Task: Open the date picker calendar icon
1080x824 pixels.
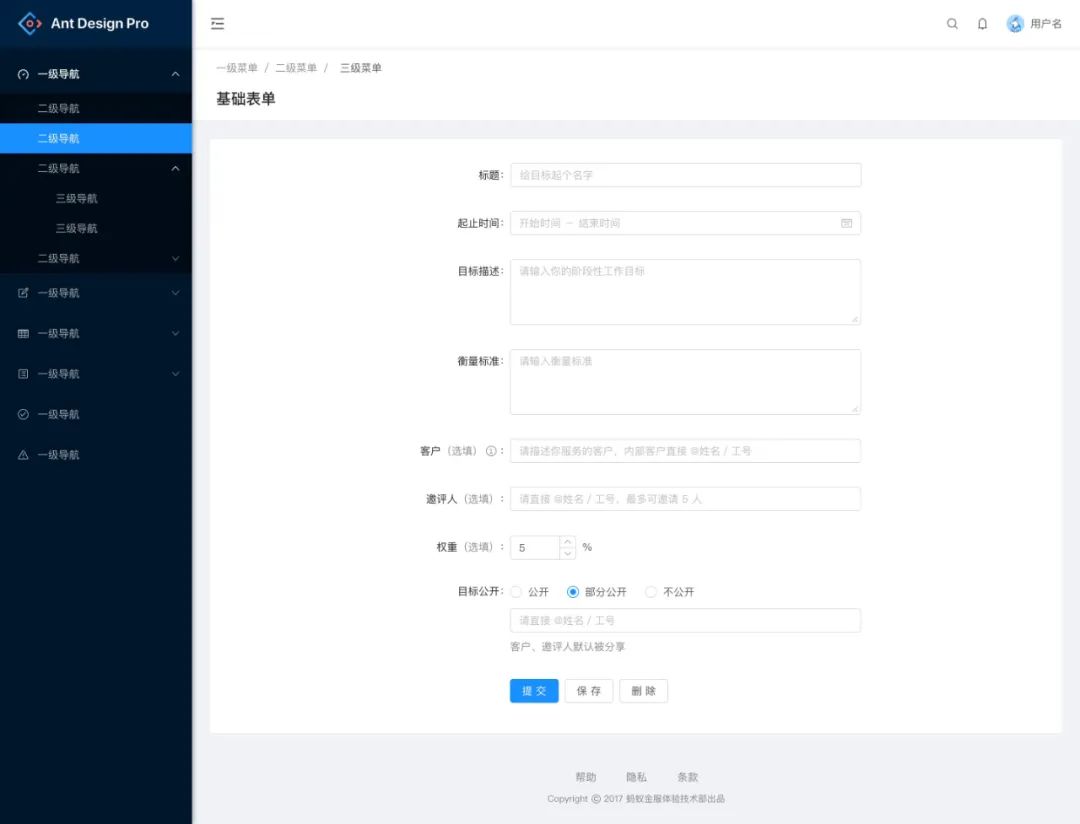Action: point(847,223)
